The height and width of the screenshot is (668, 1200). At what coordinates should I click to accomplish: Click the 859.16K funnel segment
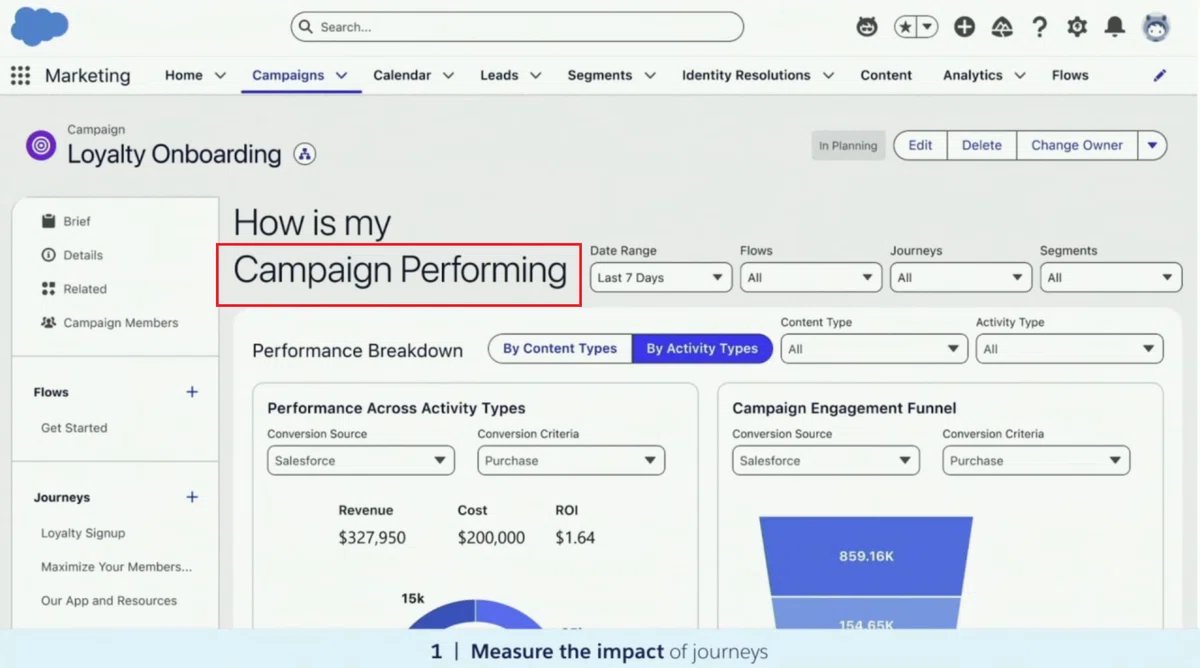pyautogui.click(x=866, y=556)
